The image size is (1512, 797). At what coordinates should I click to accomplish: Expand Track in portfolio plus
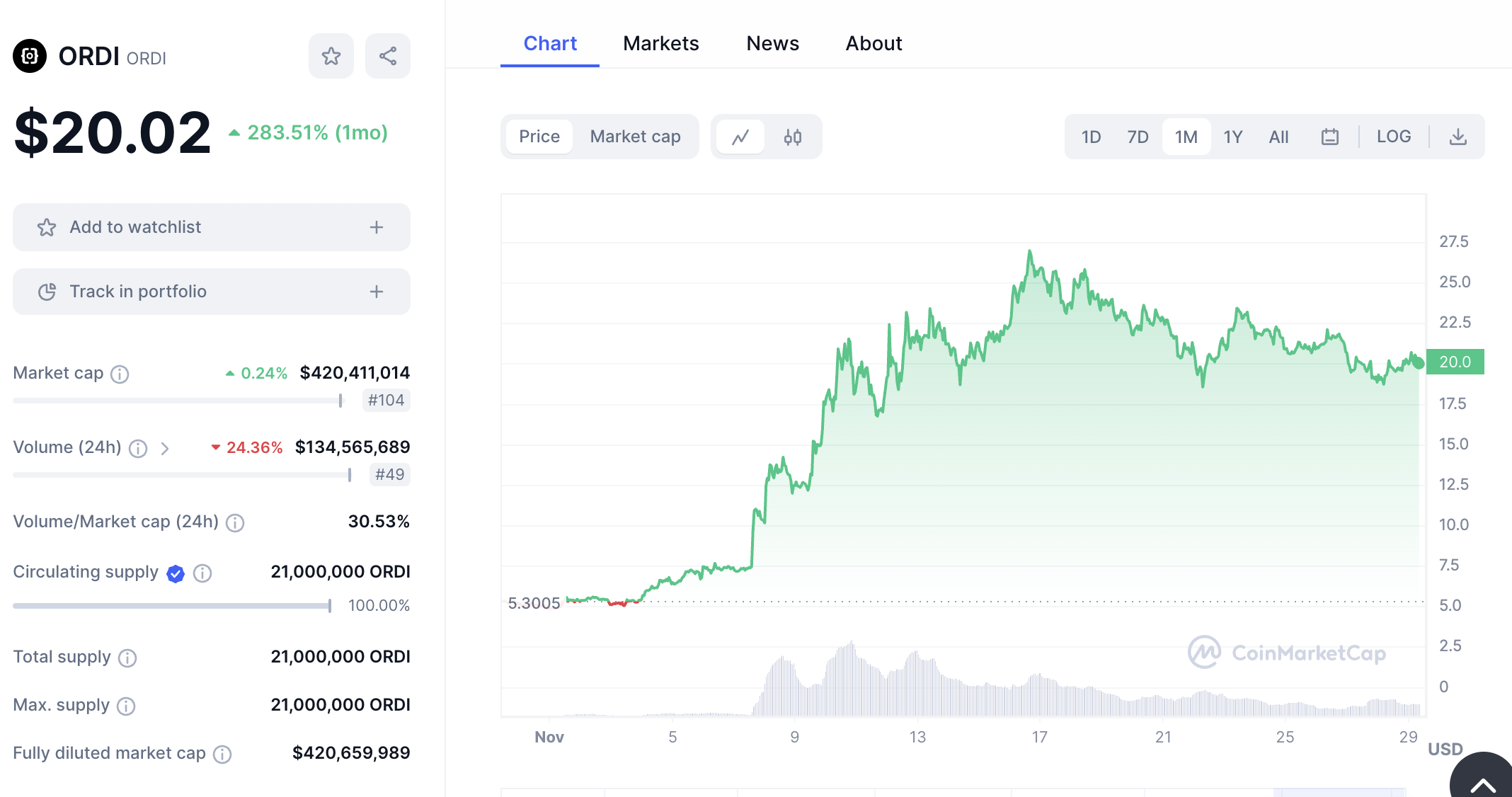pyautogui.click(x=377, y=292)
